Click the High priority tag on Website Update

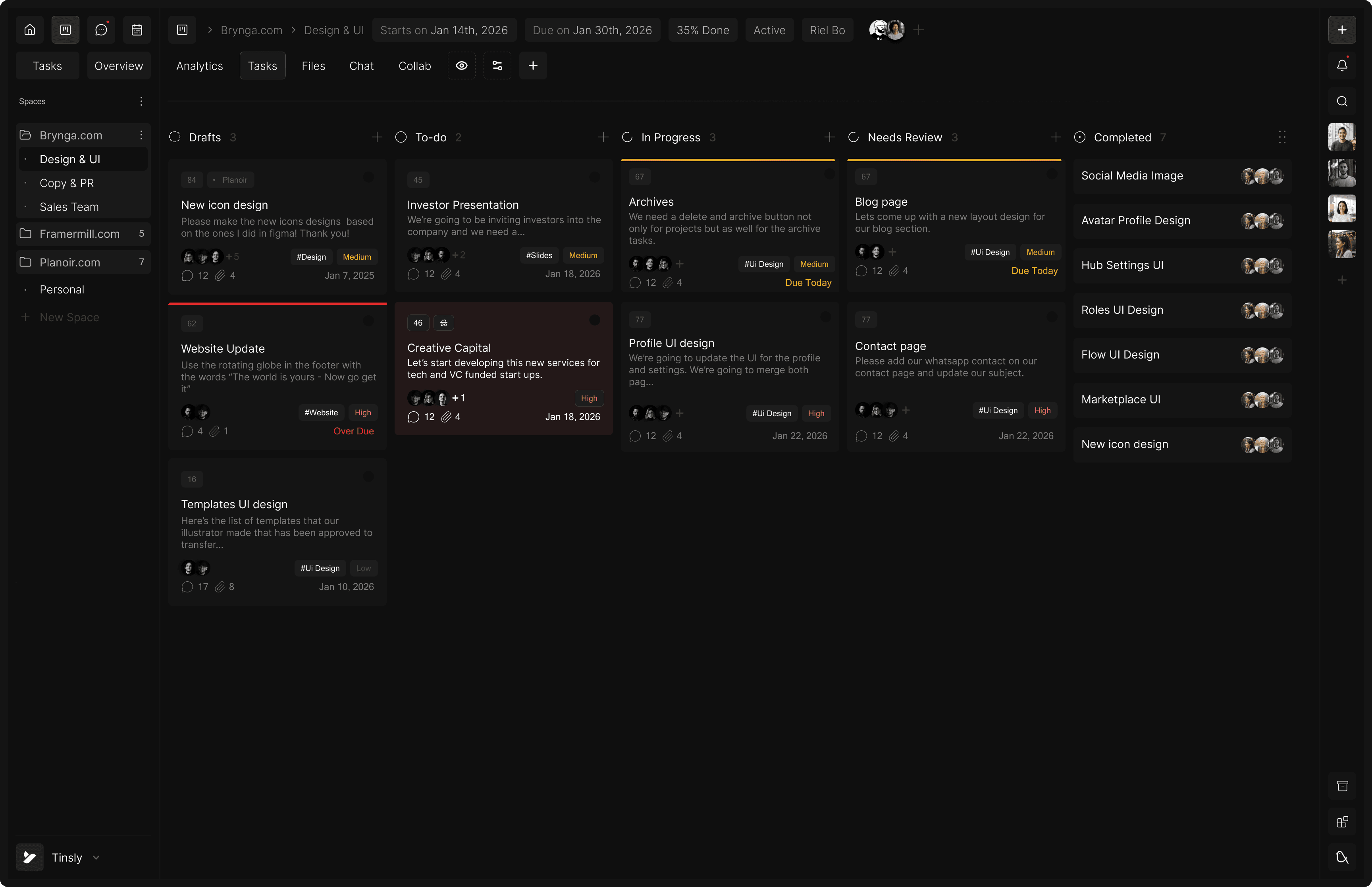[363, 413]
